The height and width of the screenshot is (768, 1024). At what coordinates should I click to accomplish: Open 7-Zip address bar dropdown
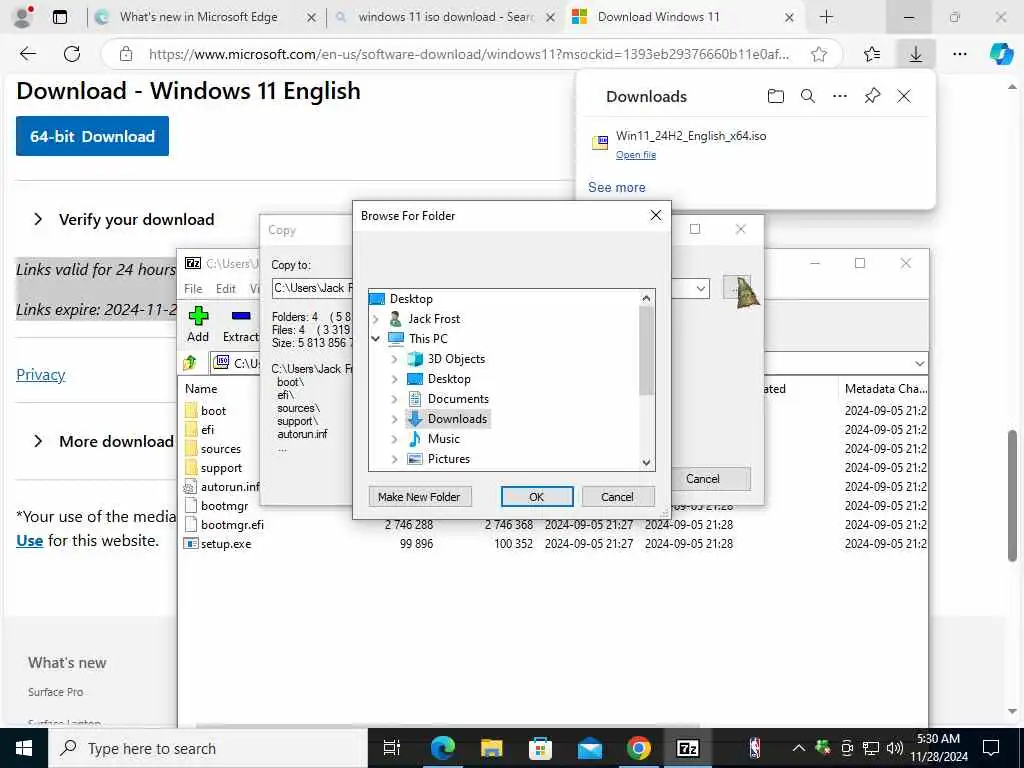click(x=920, y=363)
